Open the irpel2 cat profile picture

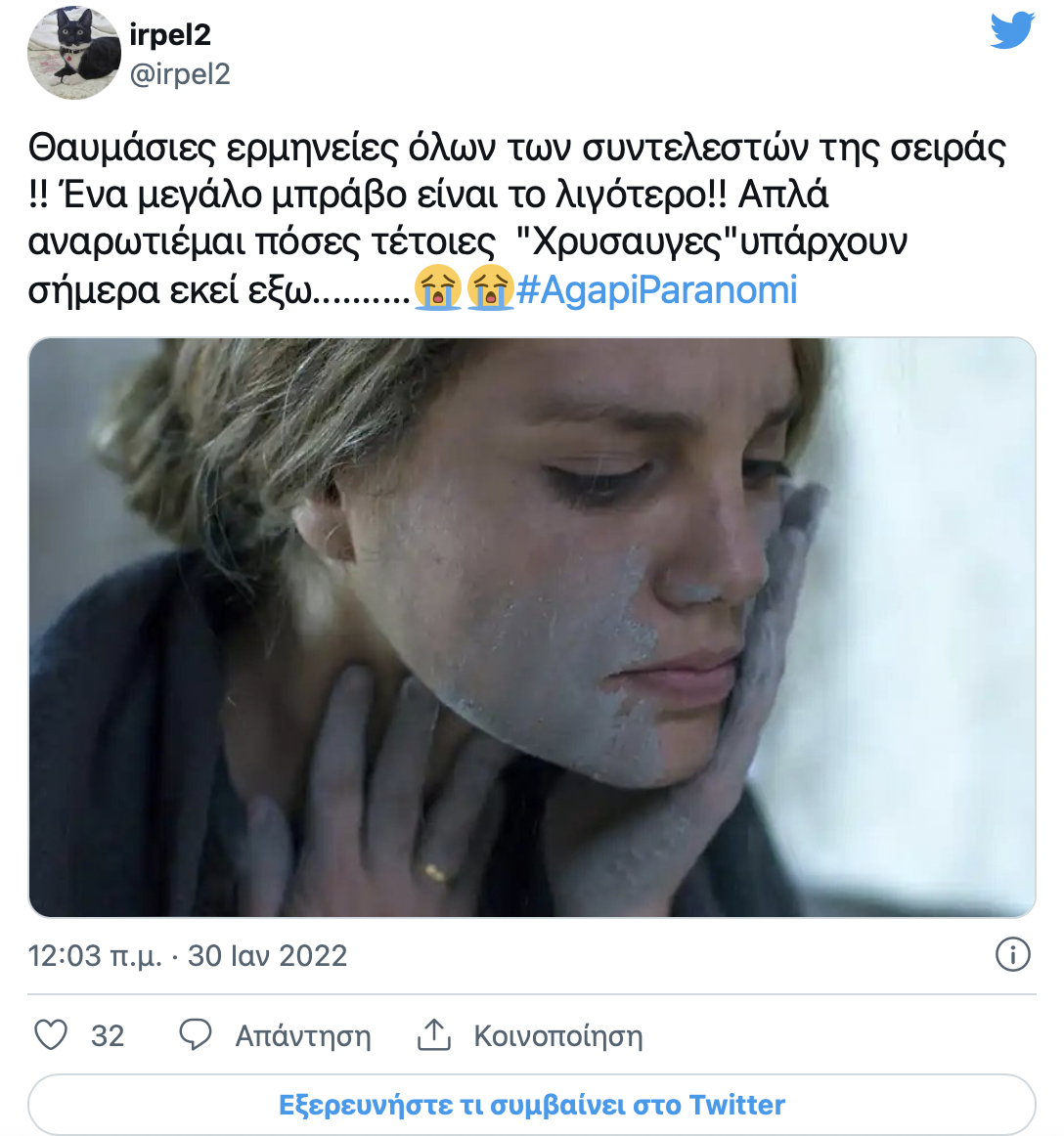[x=74, y=53]
